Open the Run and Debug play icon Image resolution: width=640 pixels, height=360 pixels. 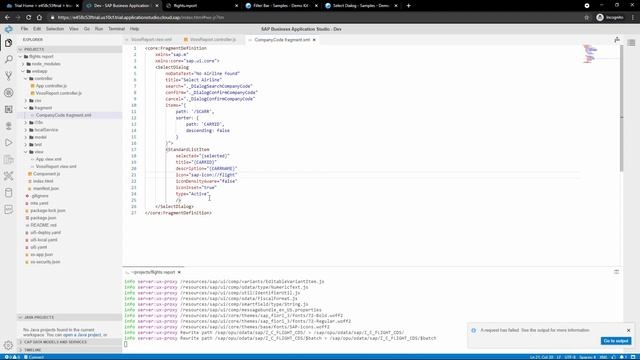[9, 143]
